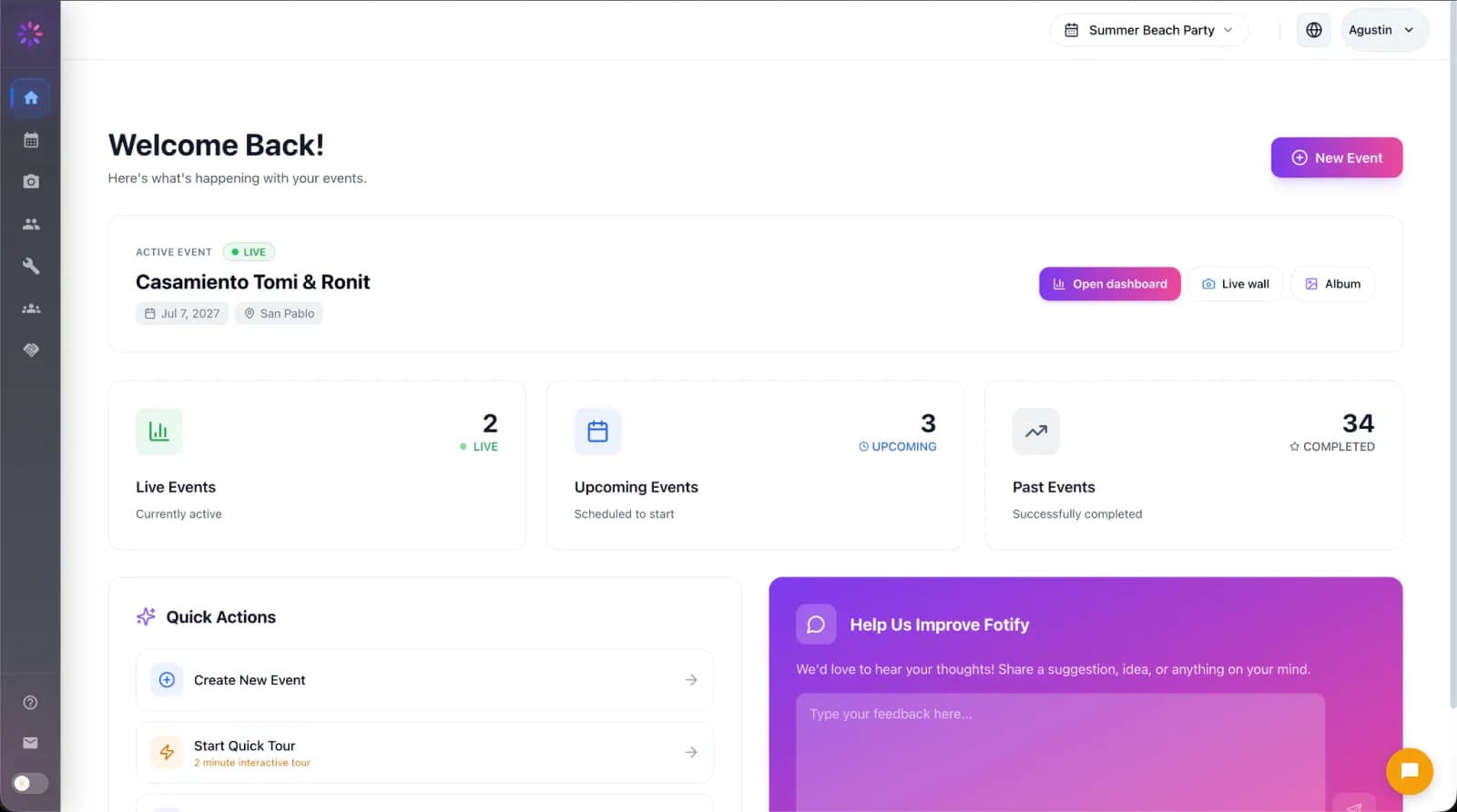Screen dimensions: 1457x812
Task: Open the Live wall
Action: click(1235, 284)
